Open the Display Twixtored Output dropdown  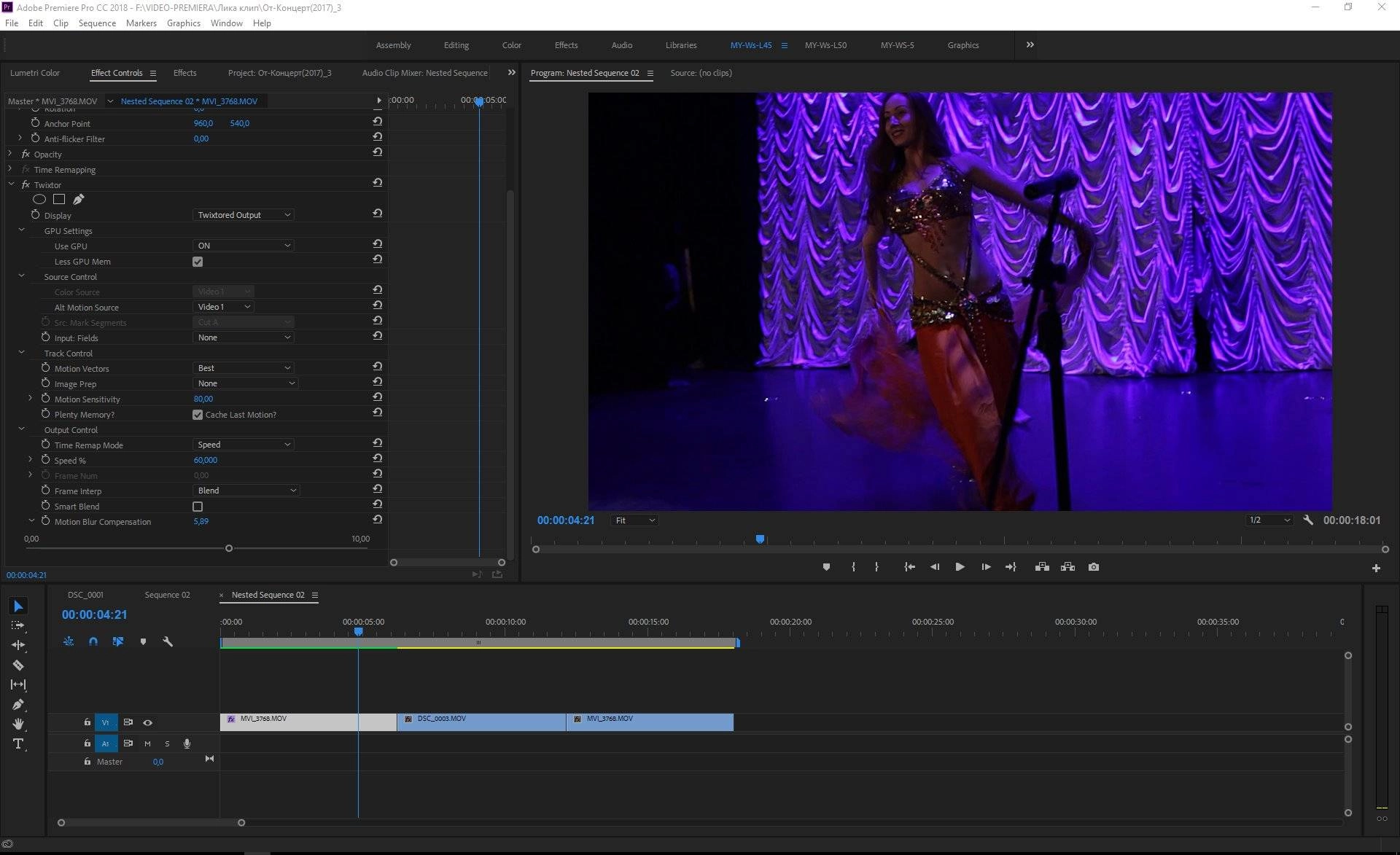click(x=244, y=215)
